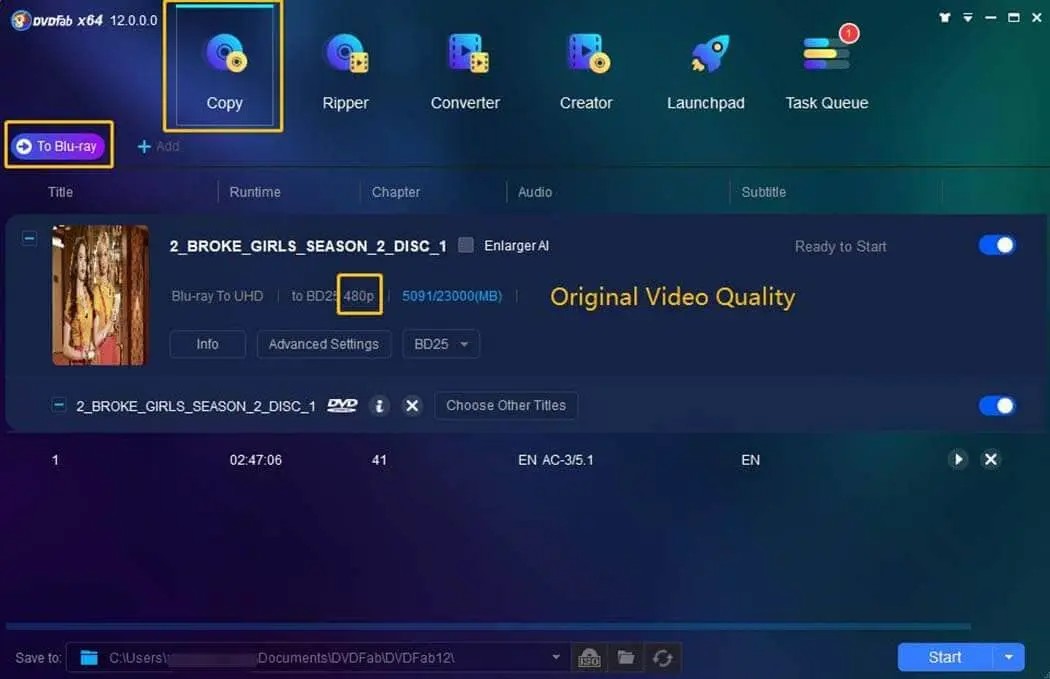Click the To Blu-ray mode button
This screenshot has width=1050, height=679.
58,146
